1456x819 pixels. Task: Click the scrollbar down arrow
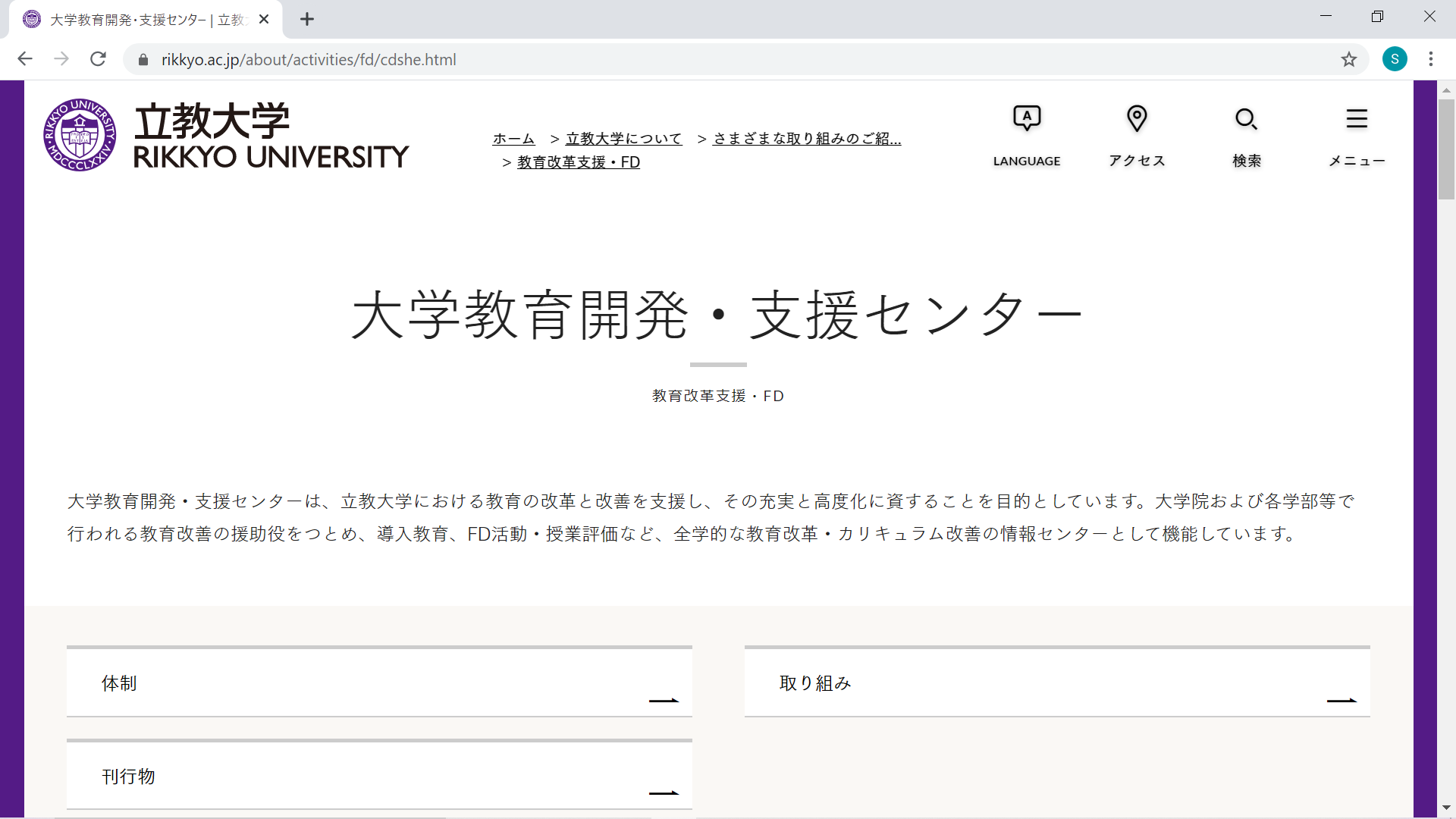(1446, 808)
